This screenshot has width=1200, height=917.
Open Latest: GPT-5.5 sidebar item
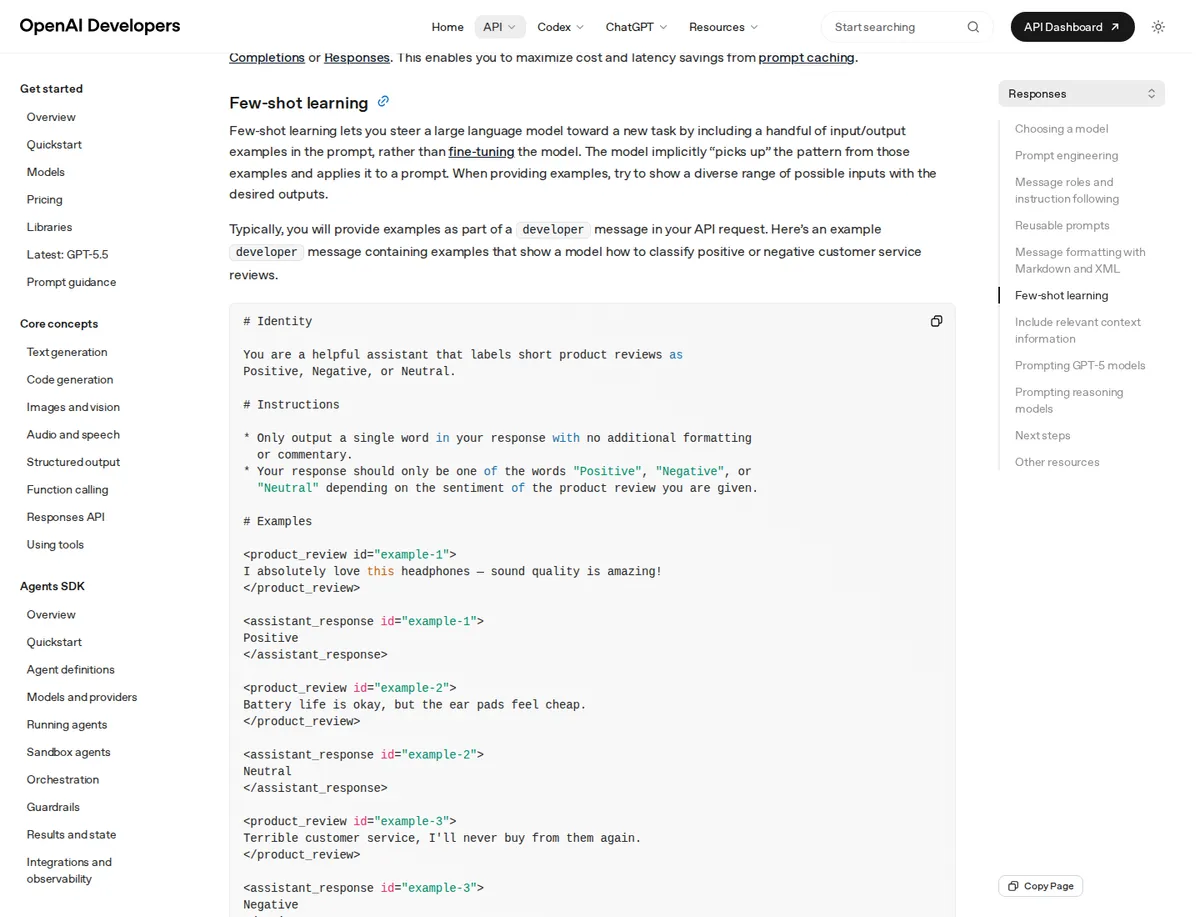pyautogui.click(x=67, y=254)
